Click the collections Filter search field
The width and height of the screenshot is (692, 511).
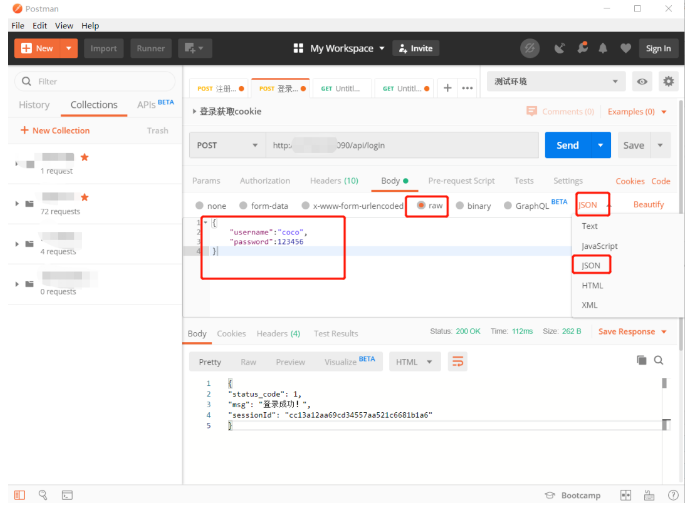pos(95,81)
